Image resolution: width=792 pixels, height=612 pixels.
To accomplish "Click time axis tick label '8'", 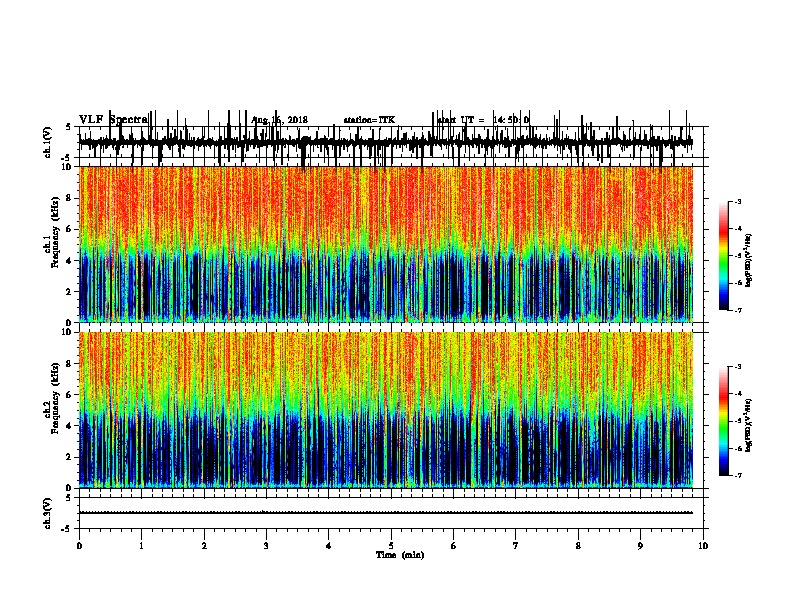I will [x=578, y=546].
